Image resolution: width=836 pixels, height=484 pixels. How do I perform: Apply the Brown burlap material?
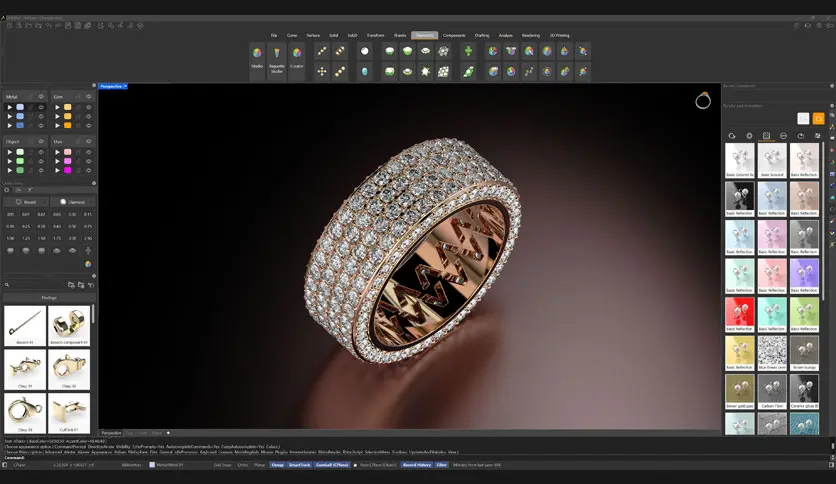(804, 353)
